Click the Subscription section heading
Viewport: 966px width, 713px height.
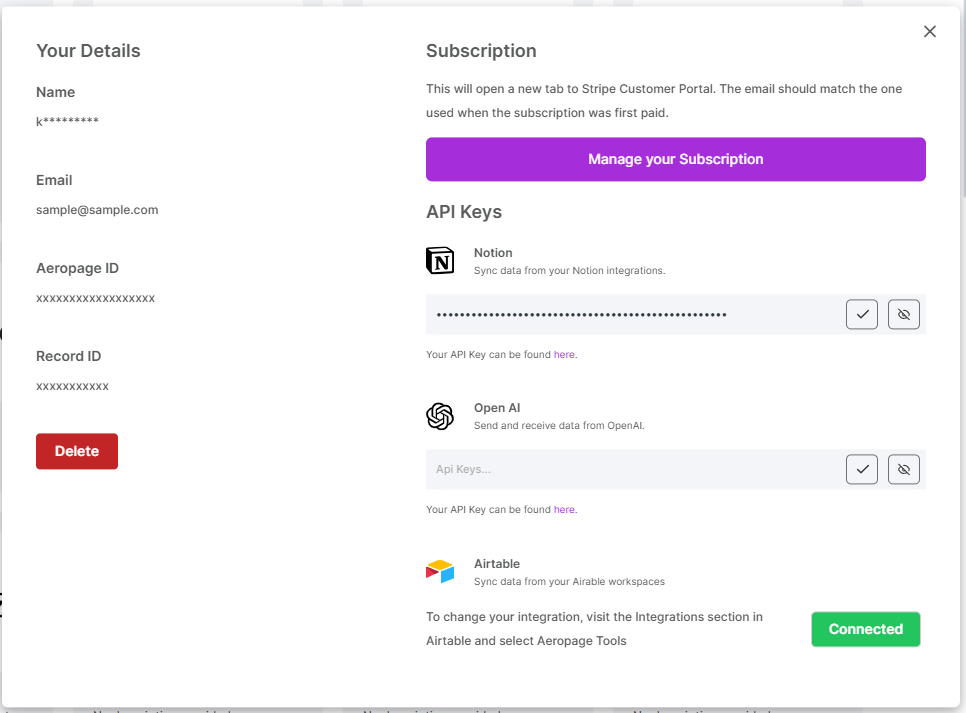point(481,51)
